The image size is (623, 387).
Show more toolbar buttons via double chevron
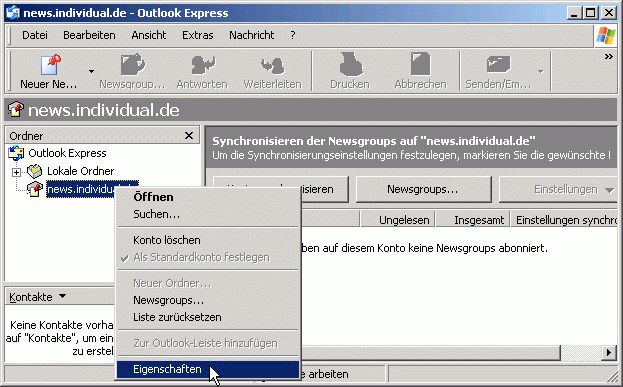tap(609, 57)
